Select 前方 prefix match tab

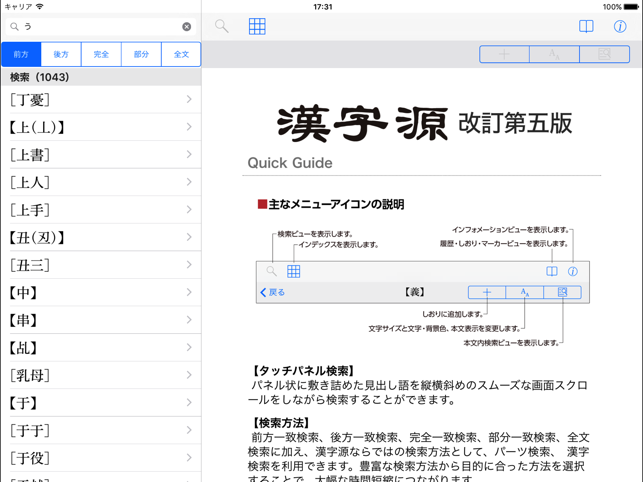click(21, 54)
